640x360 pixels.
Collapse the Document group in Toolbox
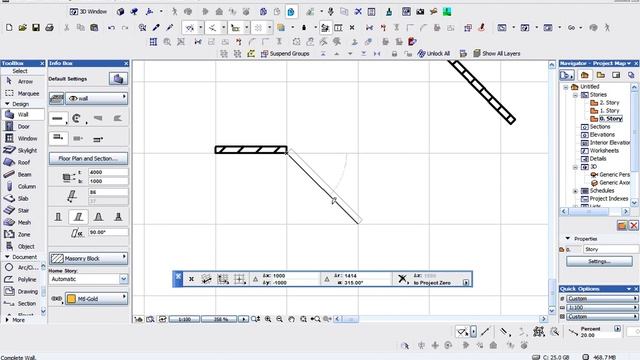[x=7, y=257]
